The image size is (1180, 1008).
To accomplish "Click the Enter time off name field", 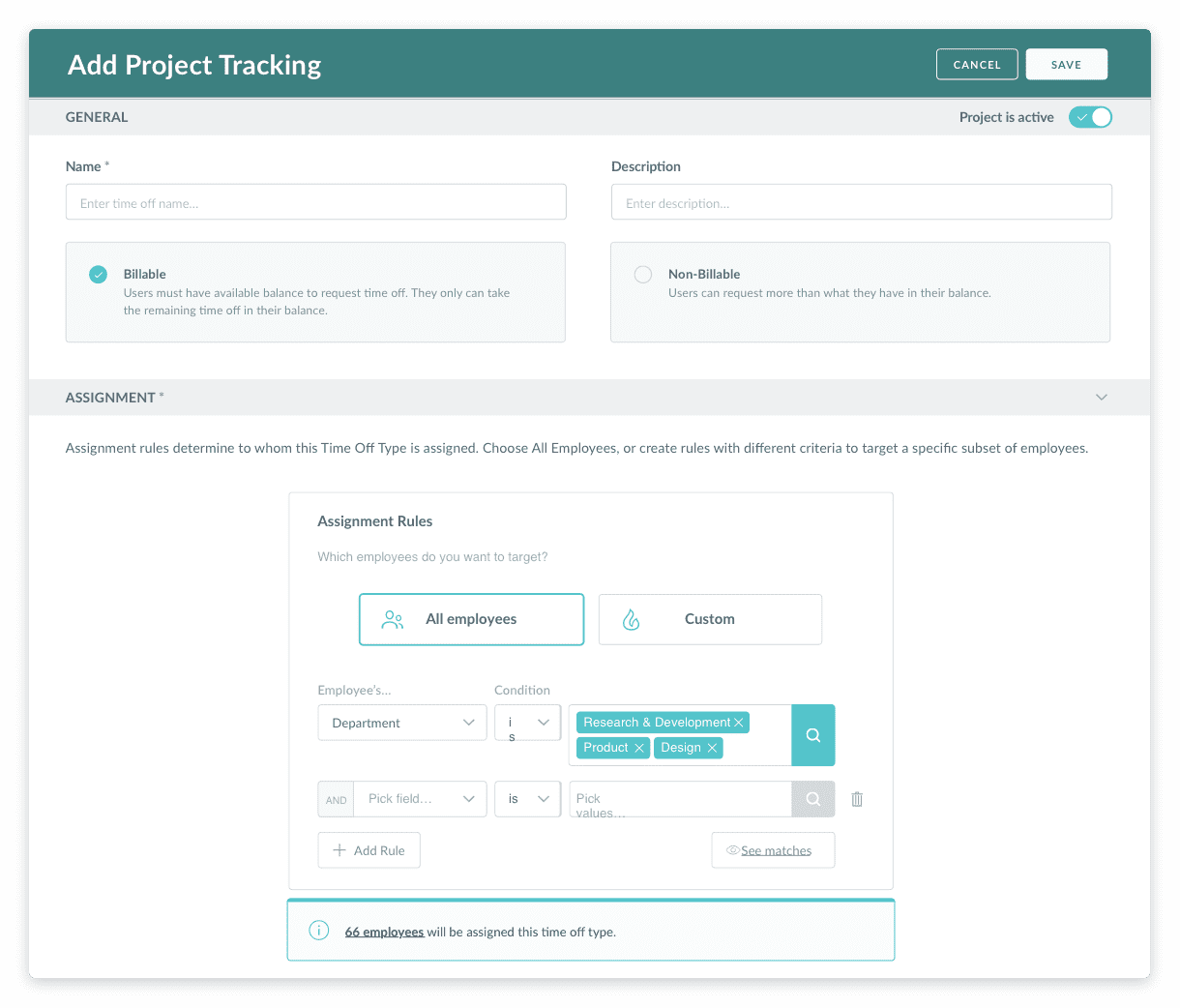I will click(315, 201).
